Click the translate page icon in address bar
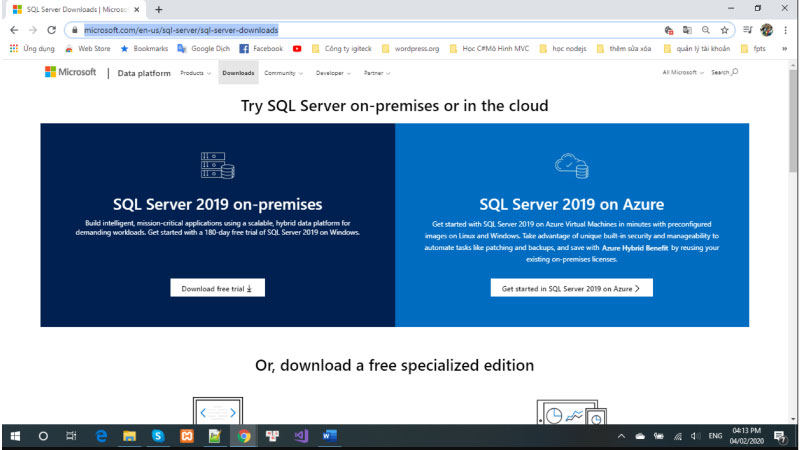Screen dimensions: 800x450 click(x=687, y=30)
